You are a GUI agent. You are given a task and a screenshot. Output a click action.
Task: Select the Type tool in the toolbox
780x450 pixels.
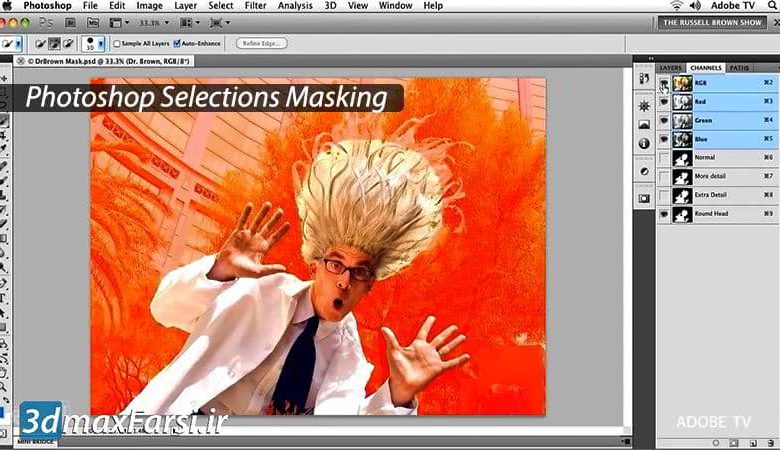3,298
